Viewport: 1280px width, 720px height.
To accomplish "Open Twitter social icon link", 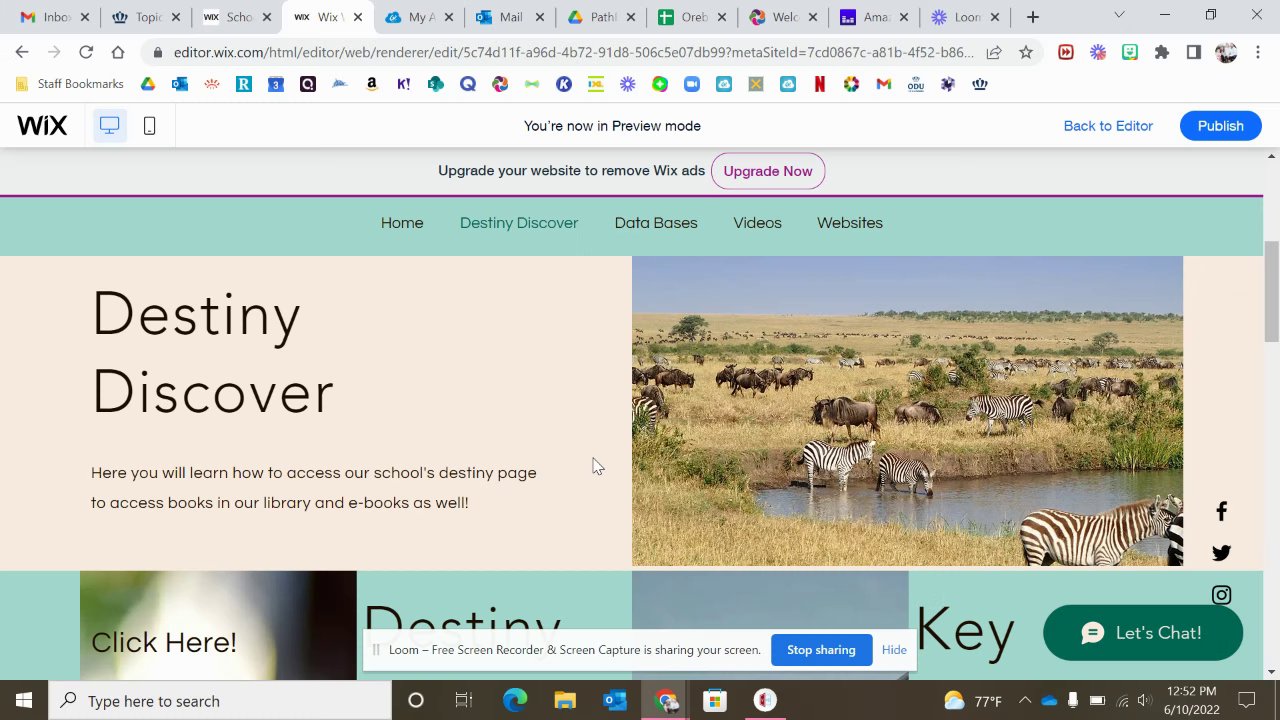I will coord(1221,553).
